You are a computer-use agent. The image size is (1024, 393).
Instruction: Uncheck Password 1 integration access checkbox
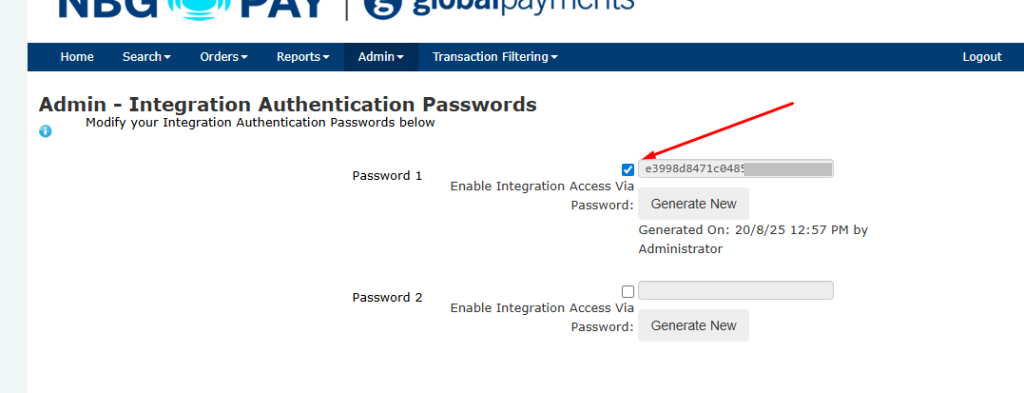(x=628, y=170)
